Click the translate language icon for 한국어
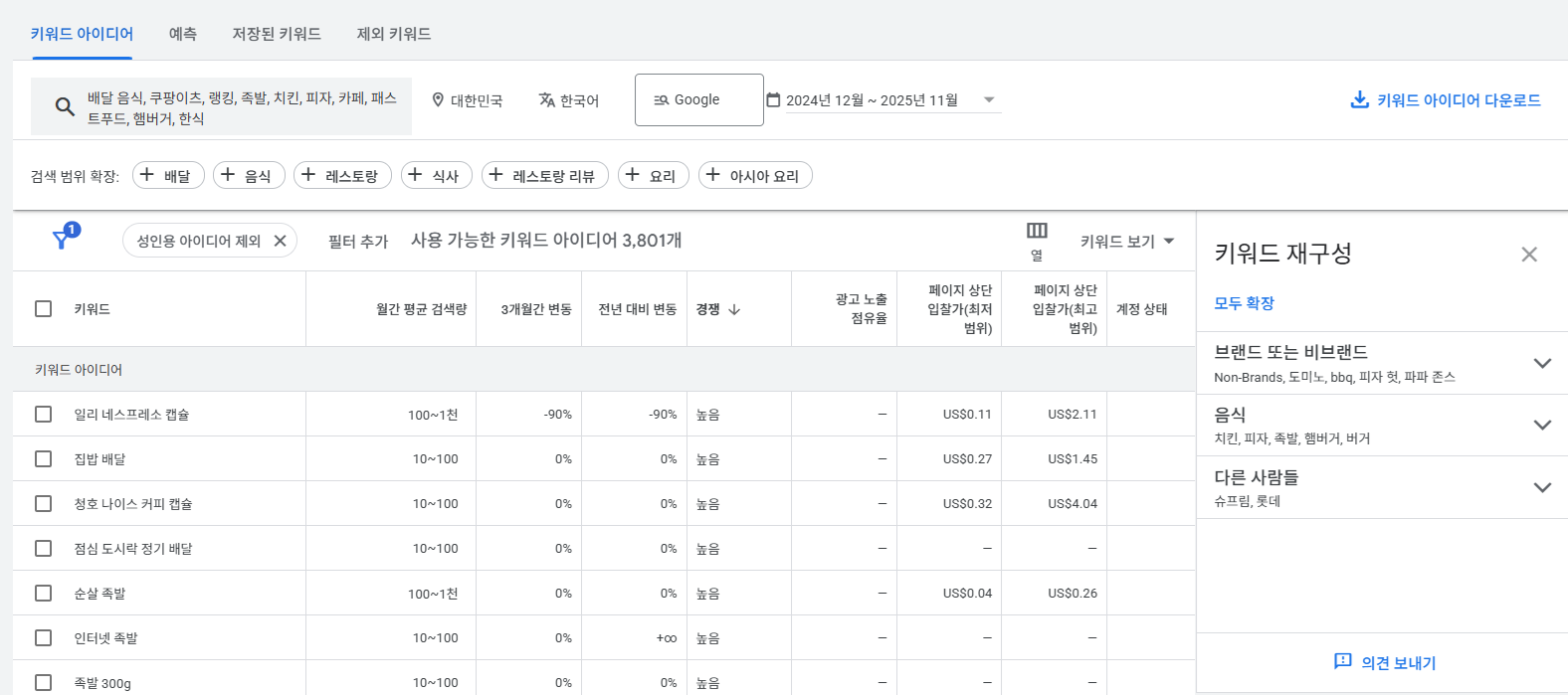The height and width of the screenshot is (695, 1568). [547, 100]
